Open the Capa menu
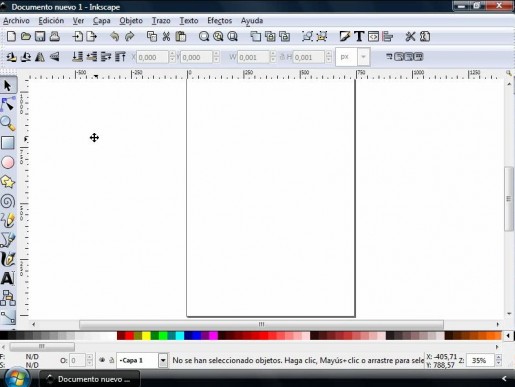The image size is (515, 387). [101, 21]
